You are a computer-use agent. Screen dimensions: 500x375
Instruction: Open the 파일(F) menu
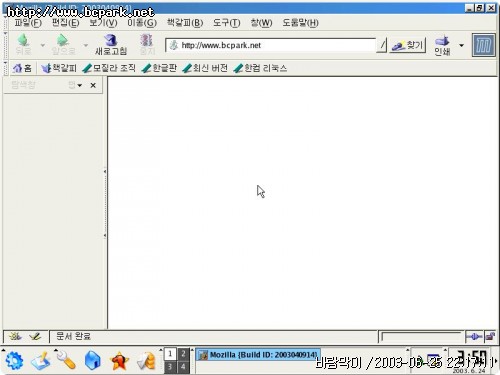point(28,23)
